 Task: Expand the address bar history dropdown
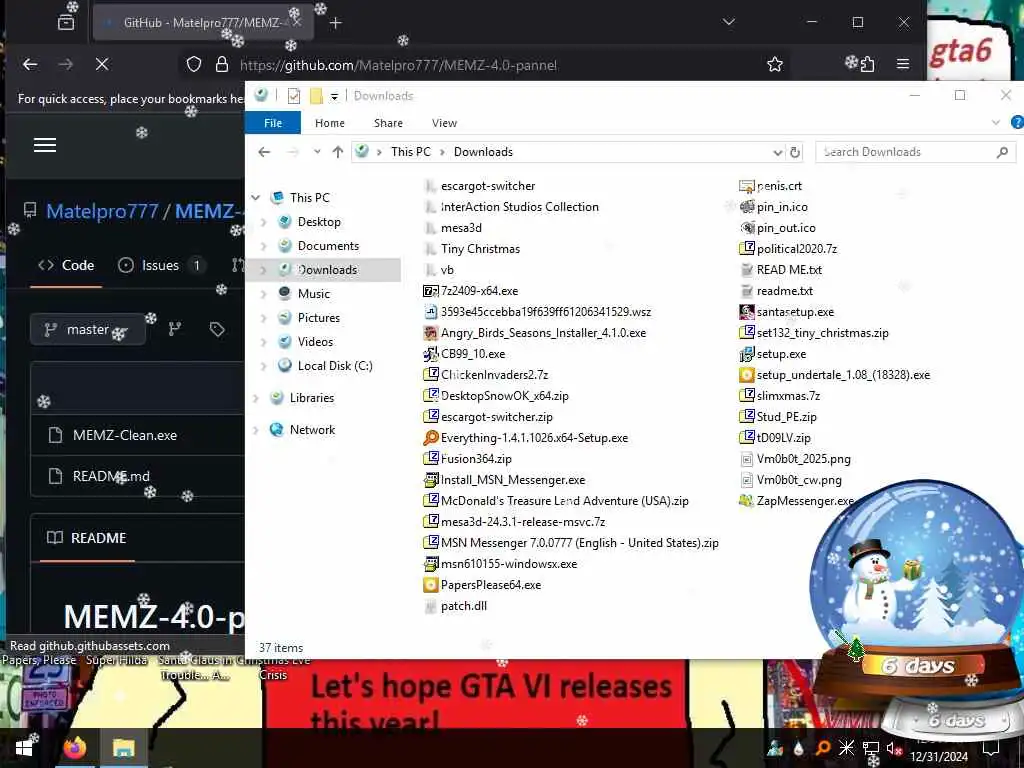click(777, 152)
